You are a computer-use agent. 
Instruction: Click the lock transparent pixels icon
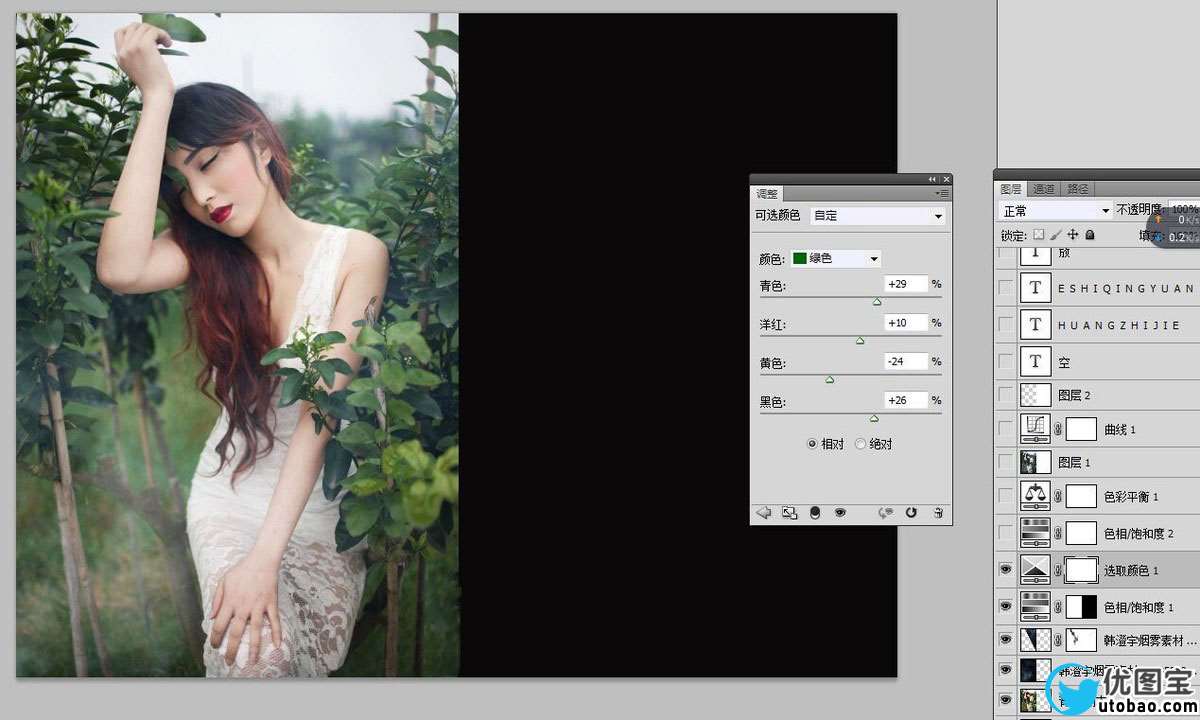(1038, 235)
